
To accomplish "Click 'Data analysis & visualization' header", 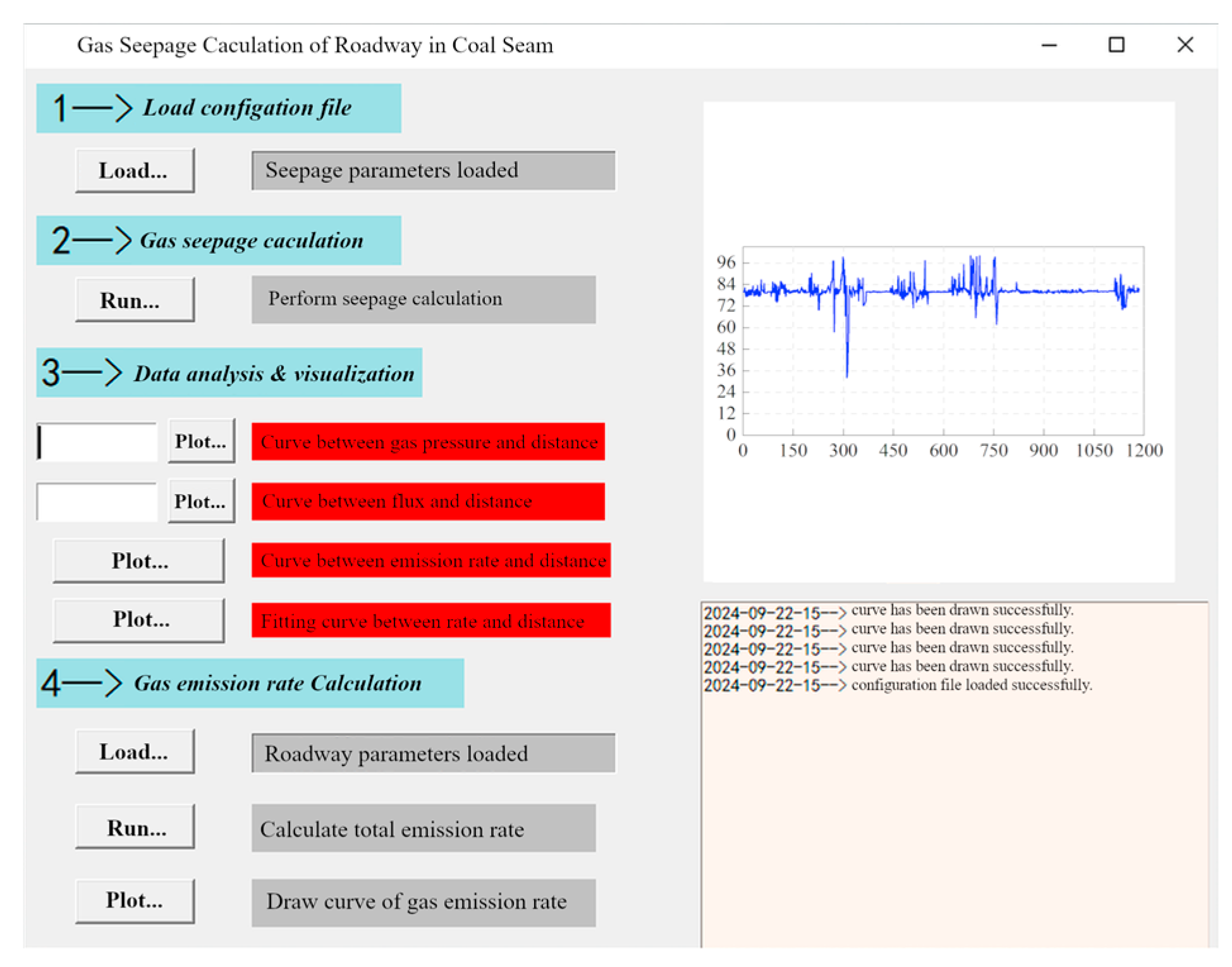I will point(229,373).
